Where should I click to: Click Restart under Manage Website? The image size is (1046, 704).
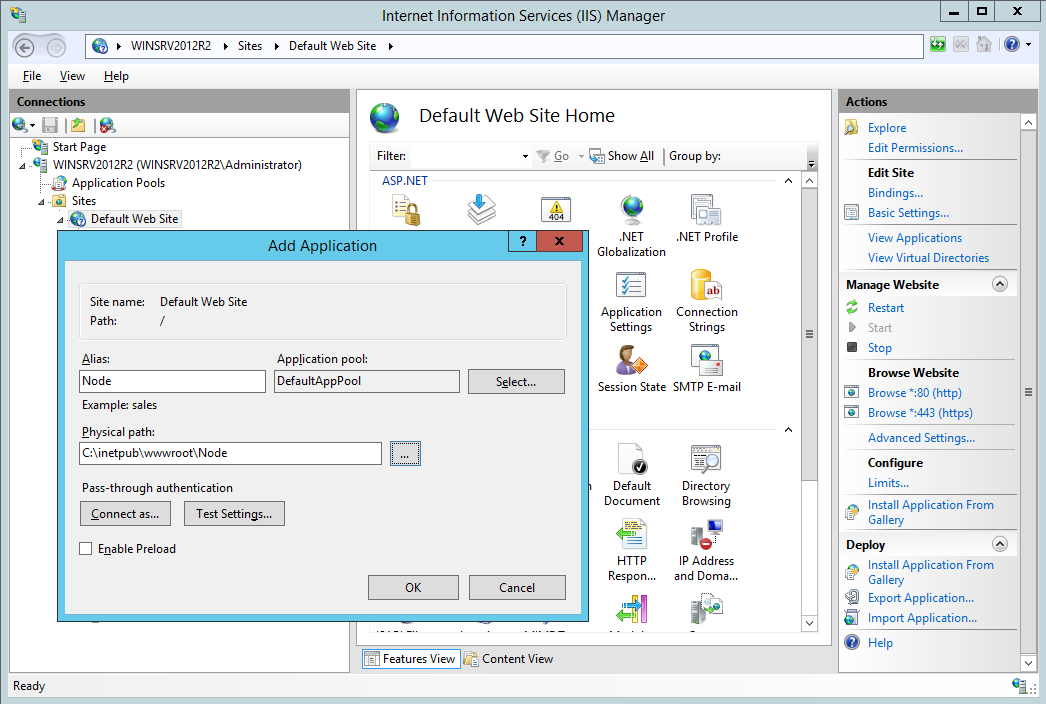coord(885,308)
